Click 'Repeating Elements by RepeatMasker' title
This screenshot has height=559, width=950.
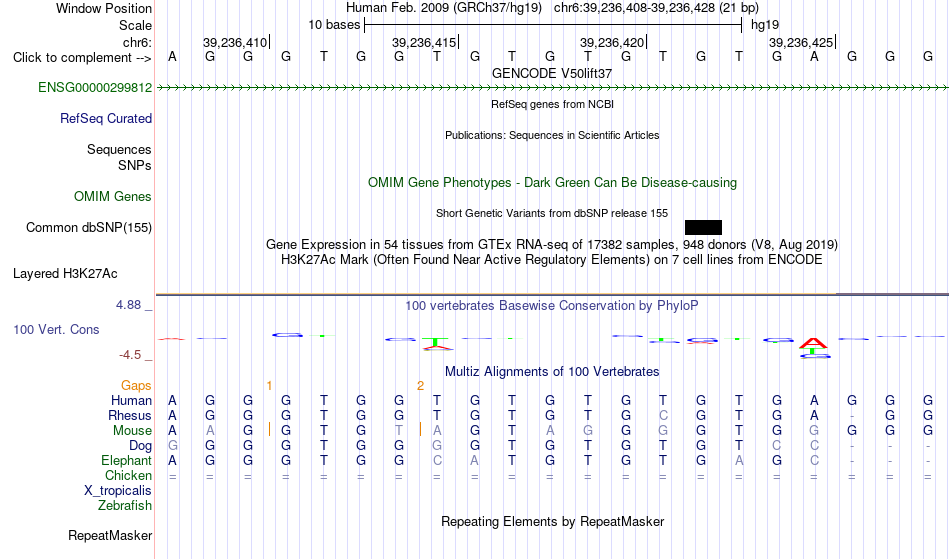(x=553, y=521)
